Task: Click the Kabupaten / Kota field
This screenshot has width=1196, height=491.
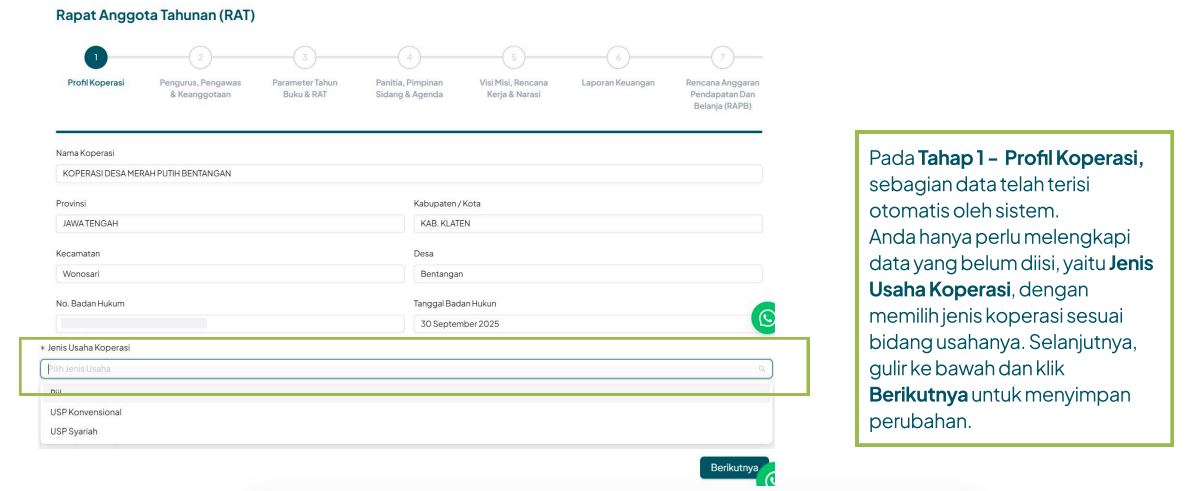Action: coord(587,223)
